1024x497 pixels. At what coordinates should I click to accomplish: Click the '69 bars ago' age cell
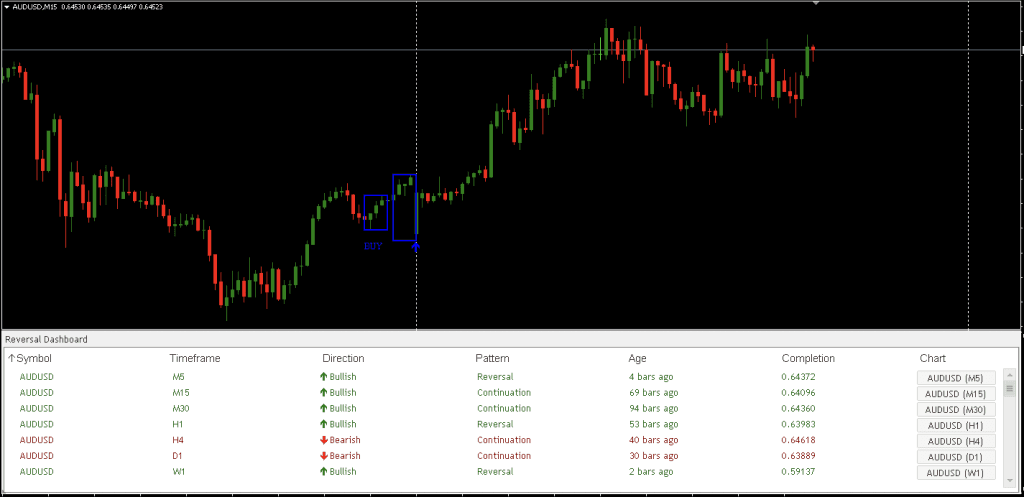pyautogui.click(x=653, y=393)
